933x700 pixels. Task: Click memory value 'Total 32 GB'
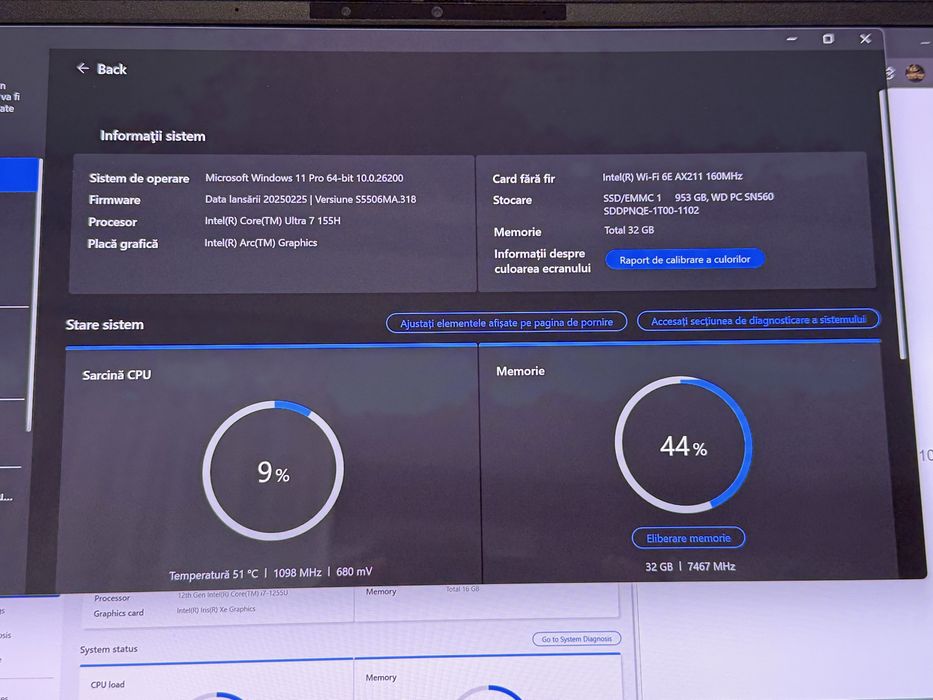[629, 230]
